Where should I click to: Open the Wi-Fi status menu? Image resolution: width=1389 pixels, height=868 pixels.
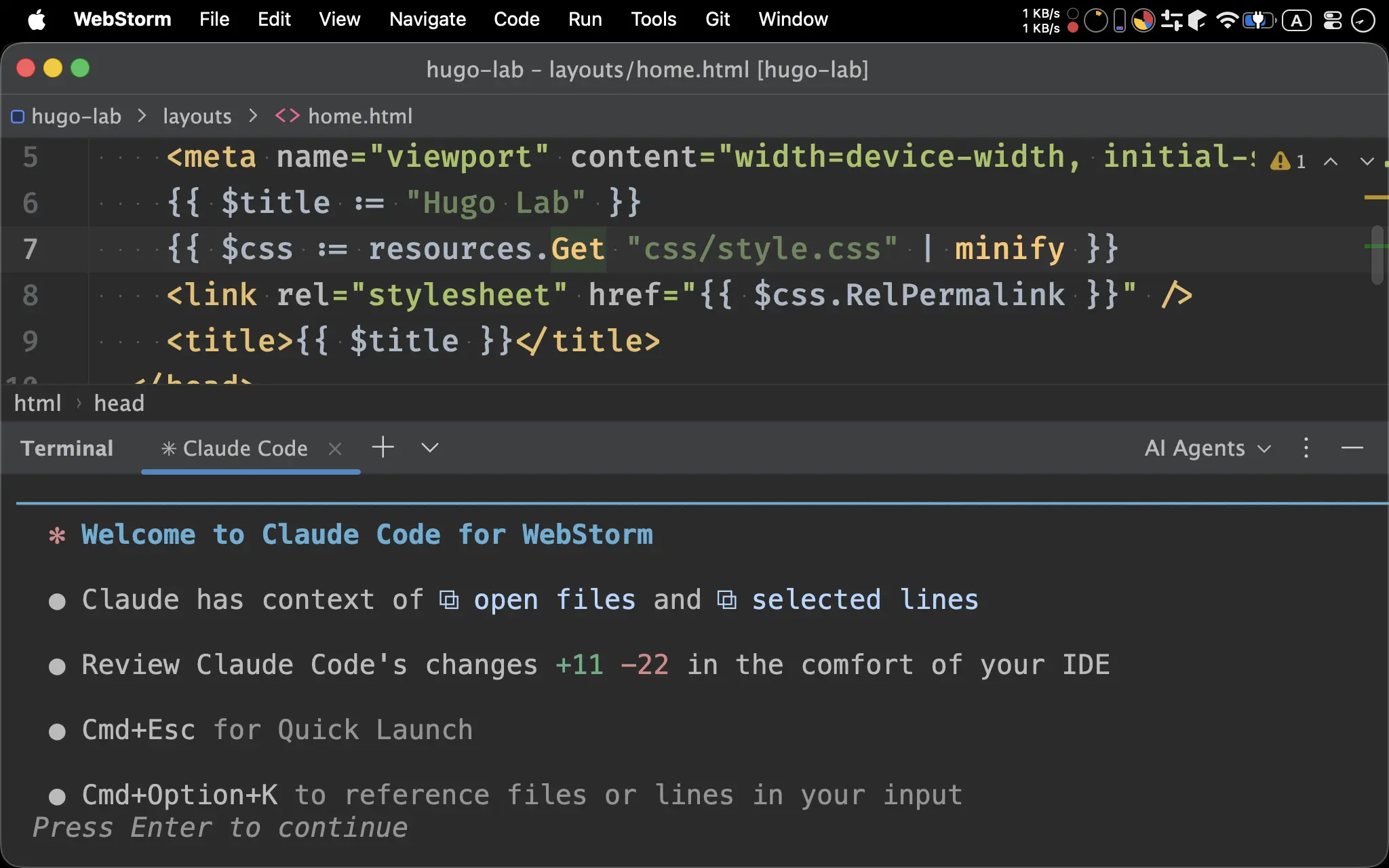tap(1227, 20)
